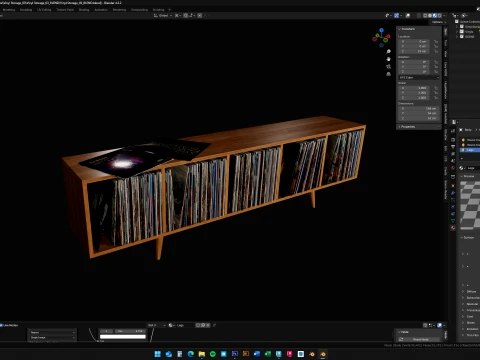This screenshot has width=480, height=360.
Task: Toggle snapping magnet in viewport header
Action: coord(185,15)
